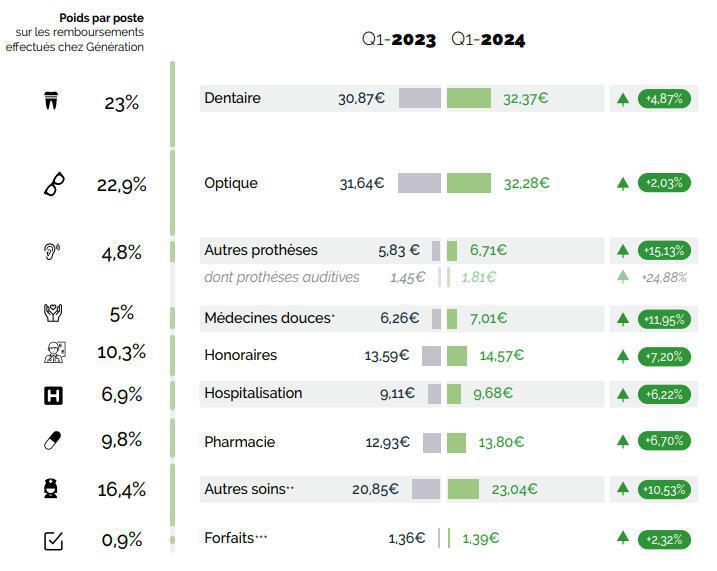This screenshot has width=717, height=571.
Task: Click the doctor icon for Honoraires
Action: point(53,352)
